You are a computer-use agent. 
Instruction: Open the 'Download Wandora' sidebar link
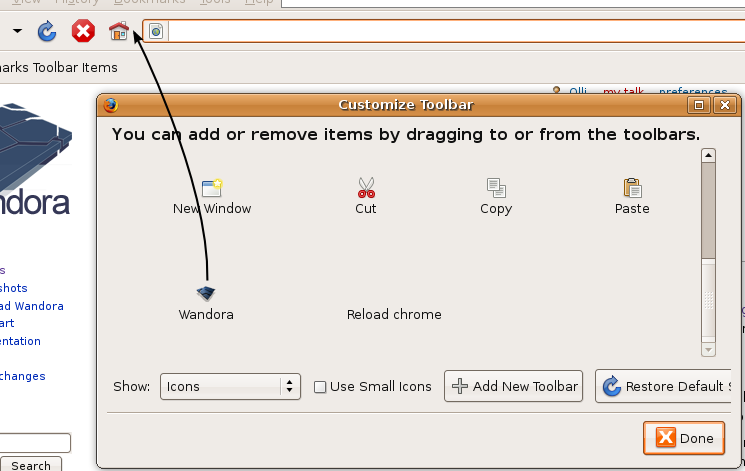tap(31, 306)
